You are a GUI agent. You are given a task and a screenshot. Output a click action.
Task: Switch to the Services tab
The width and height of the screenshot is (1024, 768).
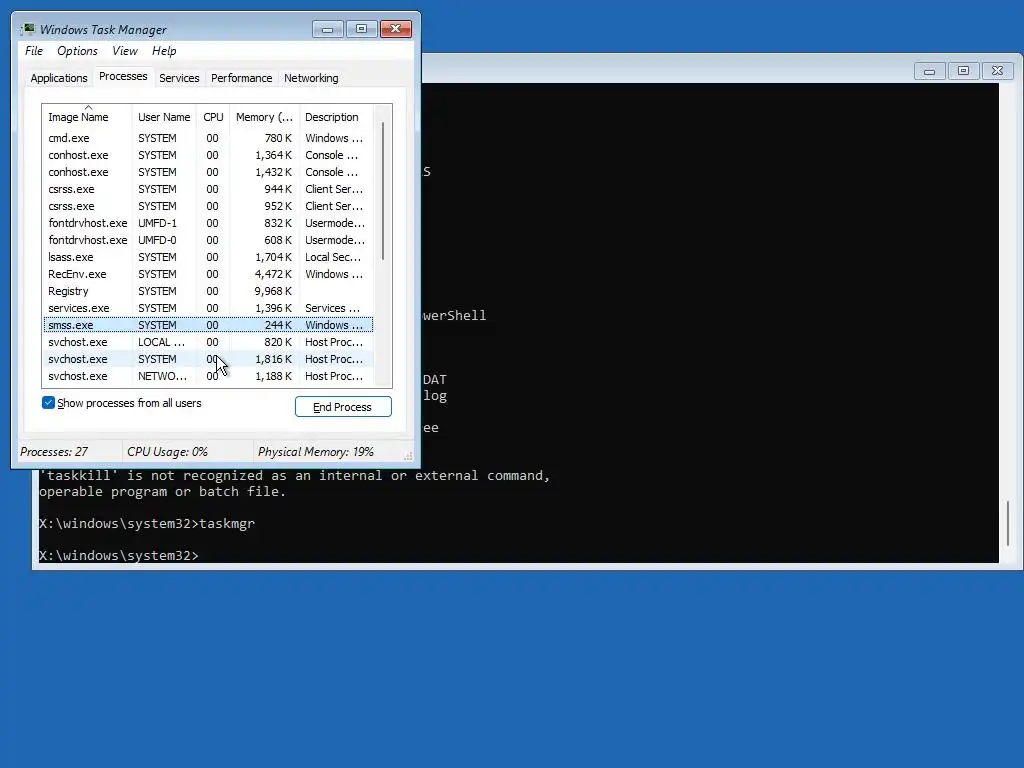(x=179, y=78)
